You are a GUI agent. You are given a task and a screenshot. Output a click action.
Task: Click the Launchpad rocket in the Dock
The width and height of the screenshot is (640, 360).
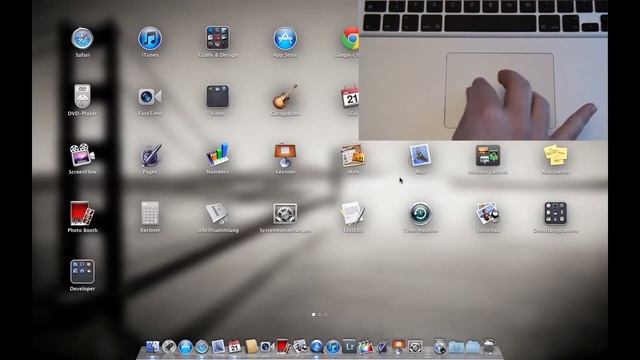click(x=169, y=347)
